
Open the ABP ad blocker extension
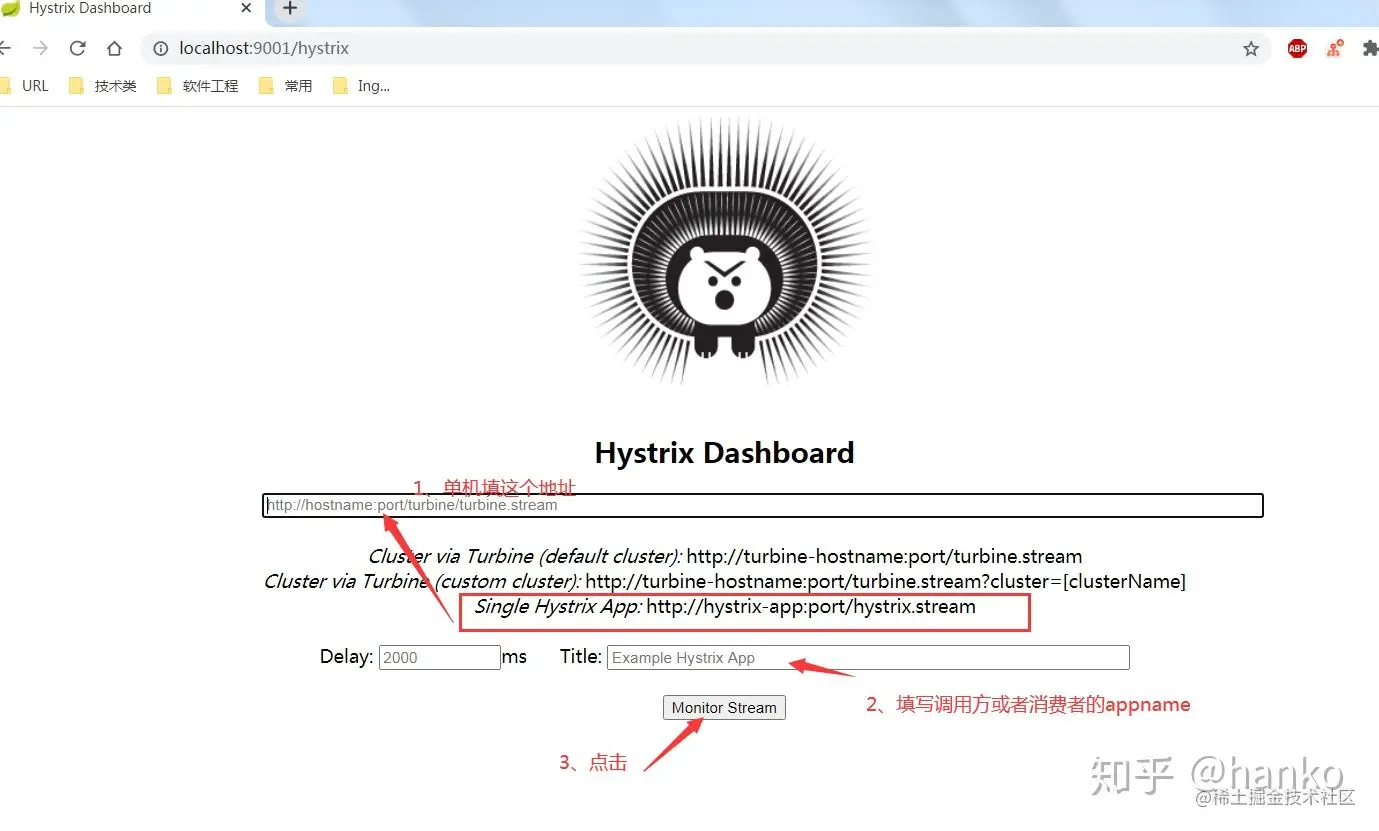(1297, 48)
